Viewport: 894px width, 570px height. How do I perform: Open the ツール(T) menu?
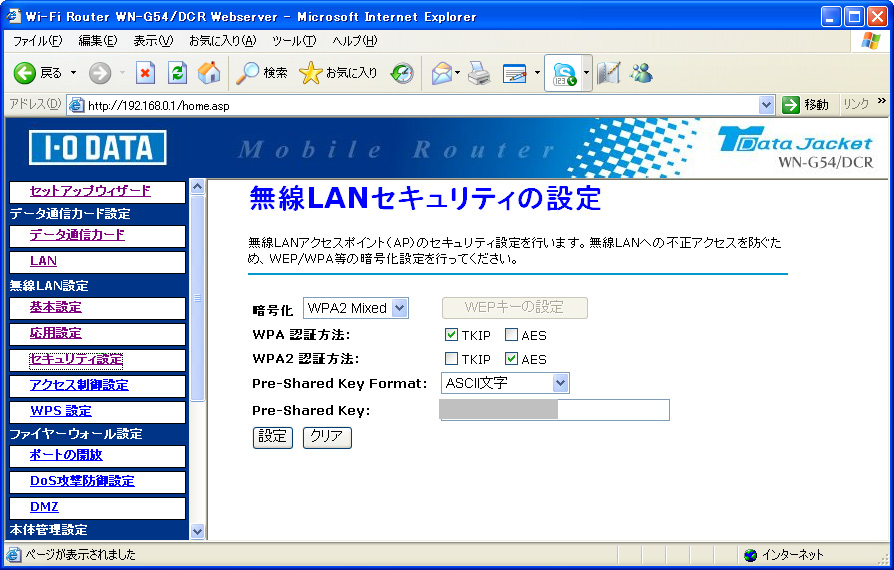(294, 41)
